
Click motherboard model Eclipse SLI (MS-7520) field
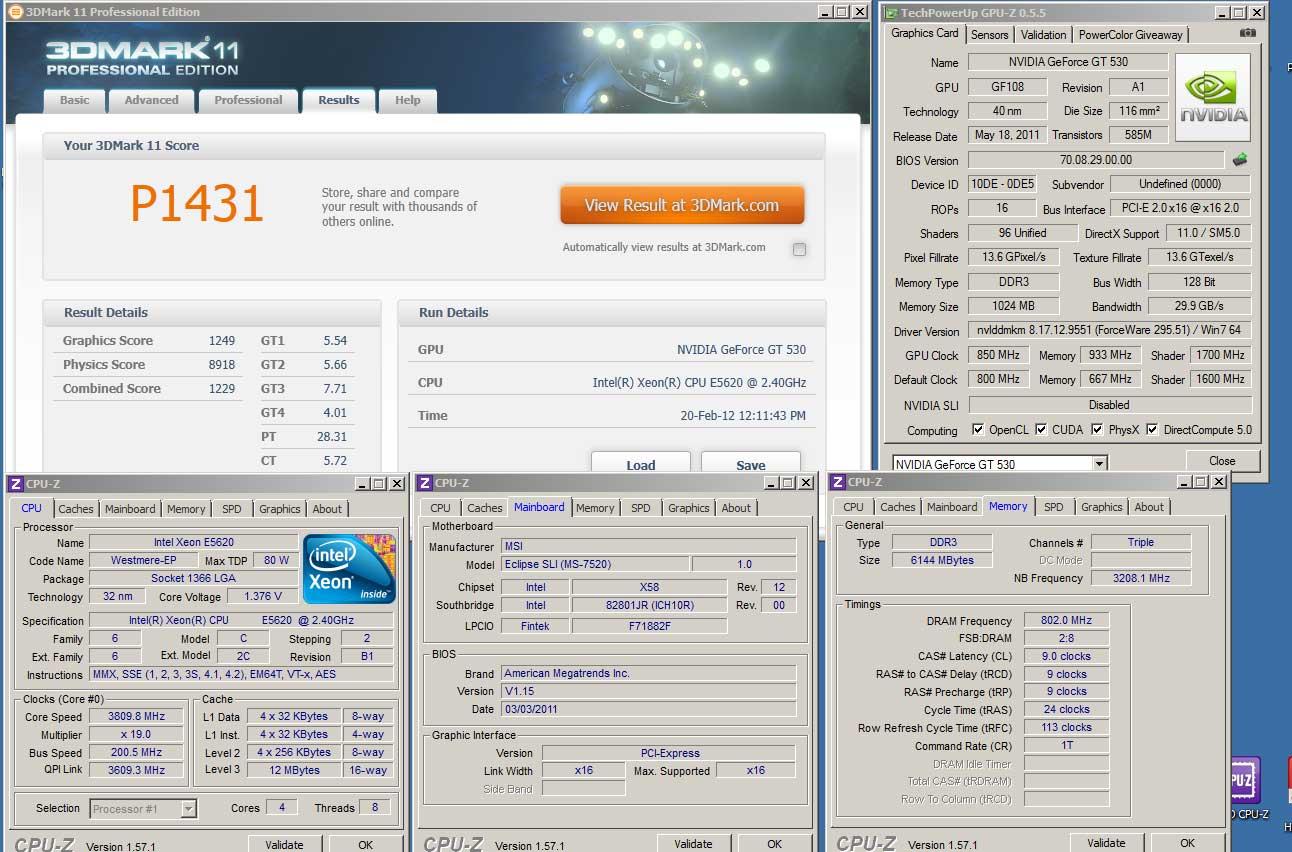click(594, 565)
